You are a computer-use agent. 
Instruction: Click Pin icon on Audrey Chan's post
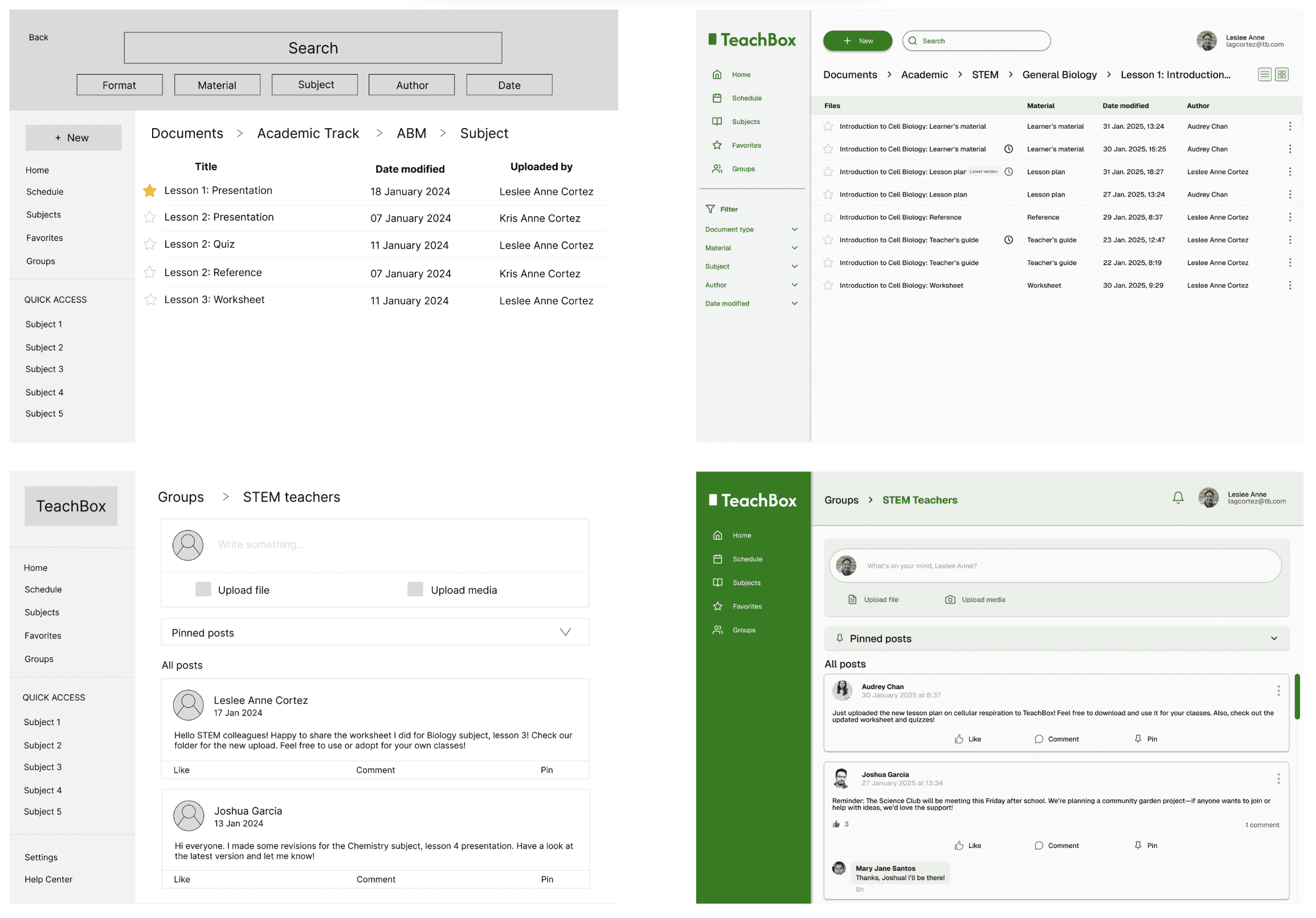click(x=1138, y=739)
